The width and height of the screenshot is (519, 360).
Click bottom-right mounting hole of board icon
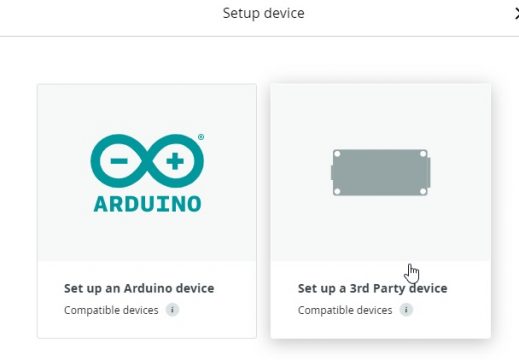(x=423, y=191)
